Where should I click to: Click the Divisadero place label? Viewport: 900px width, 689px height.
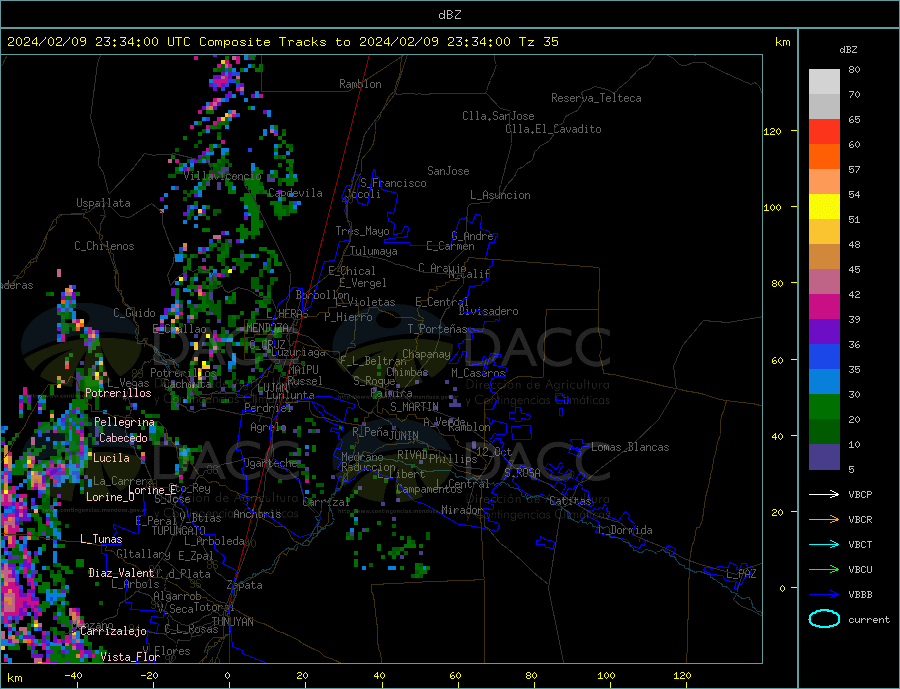[x=488, y=311]
